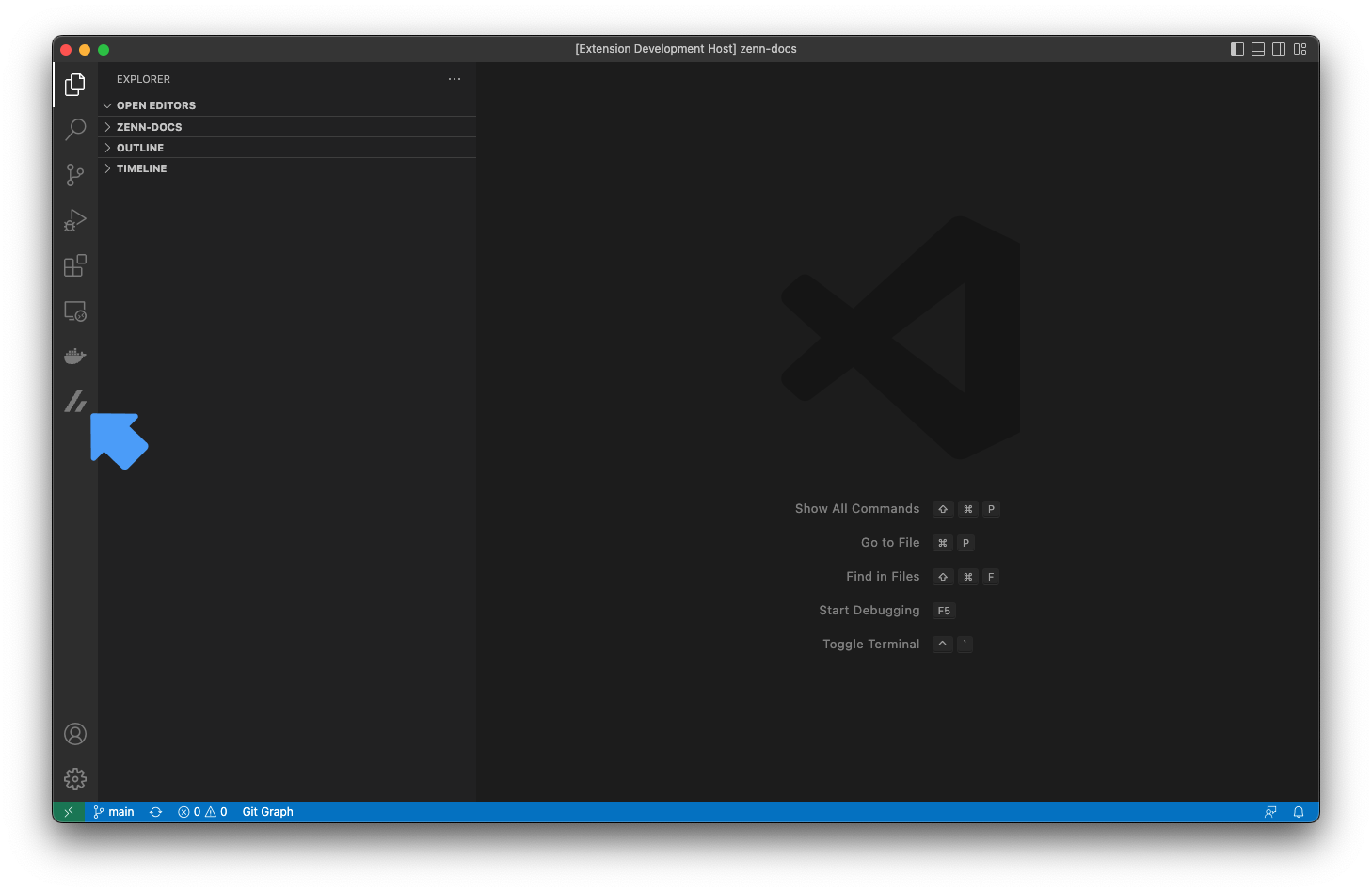This screenshot has height=892, width=1372.
Task: Open the Explorer view in activity bar
Action: click(x=75, y=85)
